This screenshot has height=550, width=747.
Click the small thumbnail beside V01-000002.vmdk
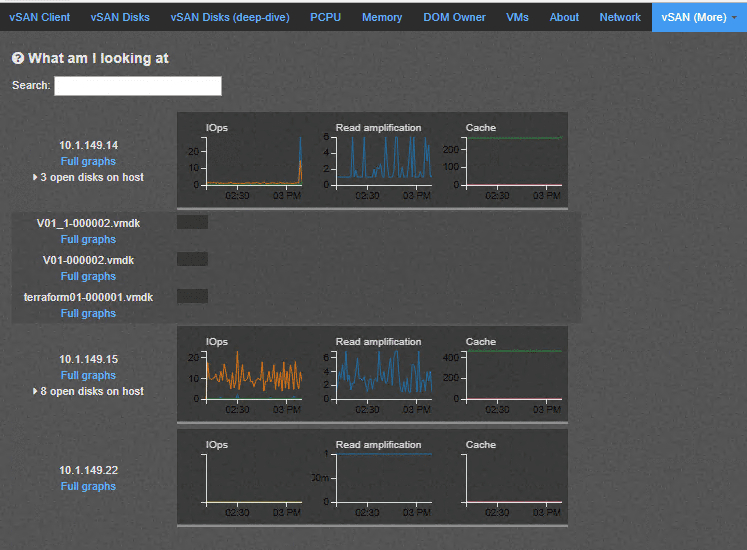point(192,259)
